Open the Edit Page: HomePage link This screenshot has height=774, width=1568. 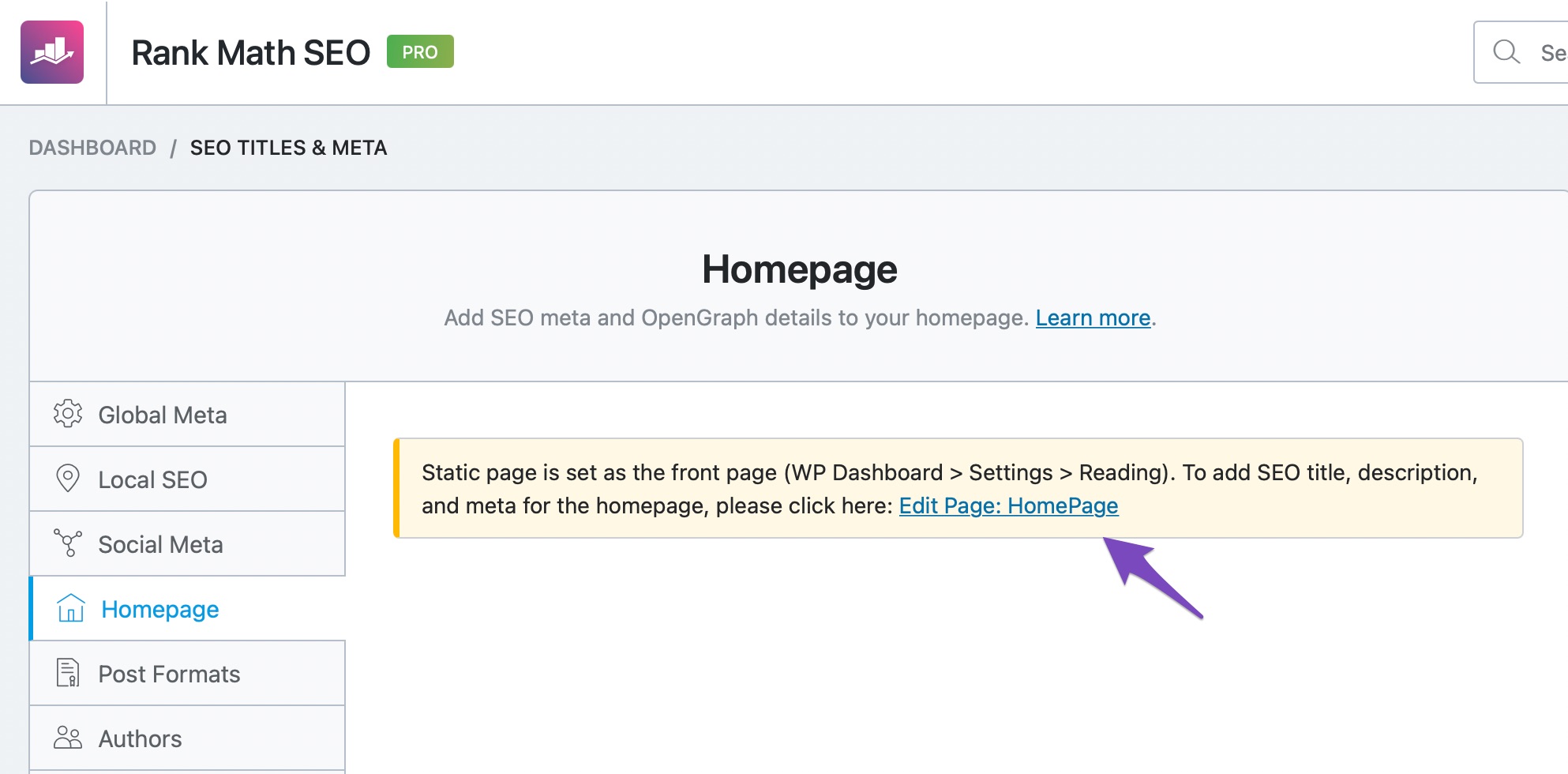click(x=1008, y=505)
